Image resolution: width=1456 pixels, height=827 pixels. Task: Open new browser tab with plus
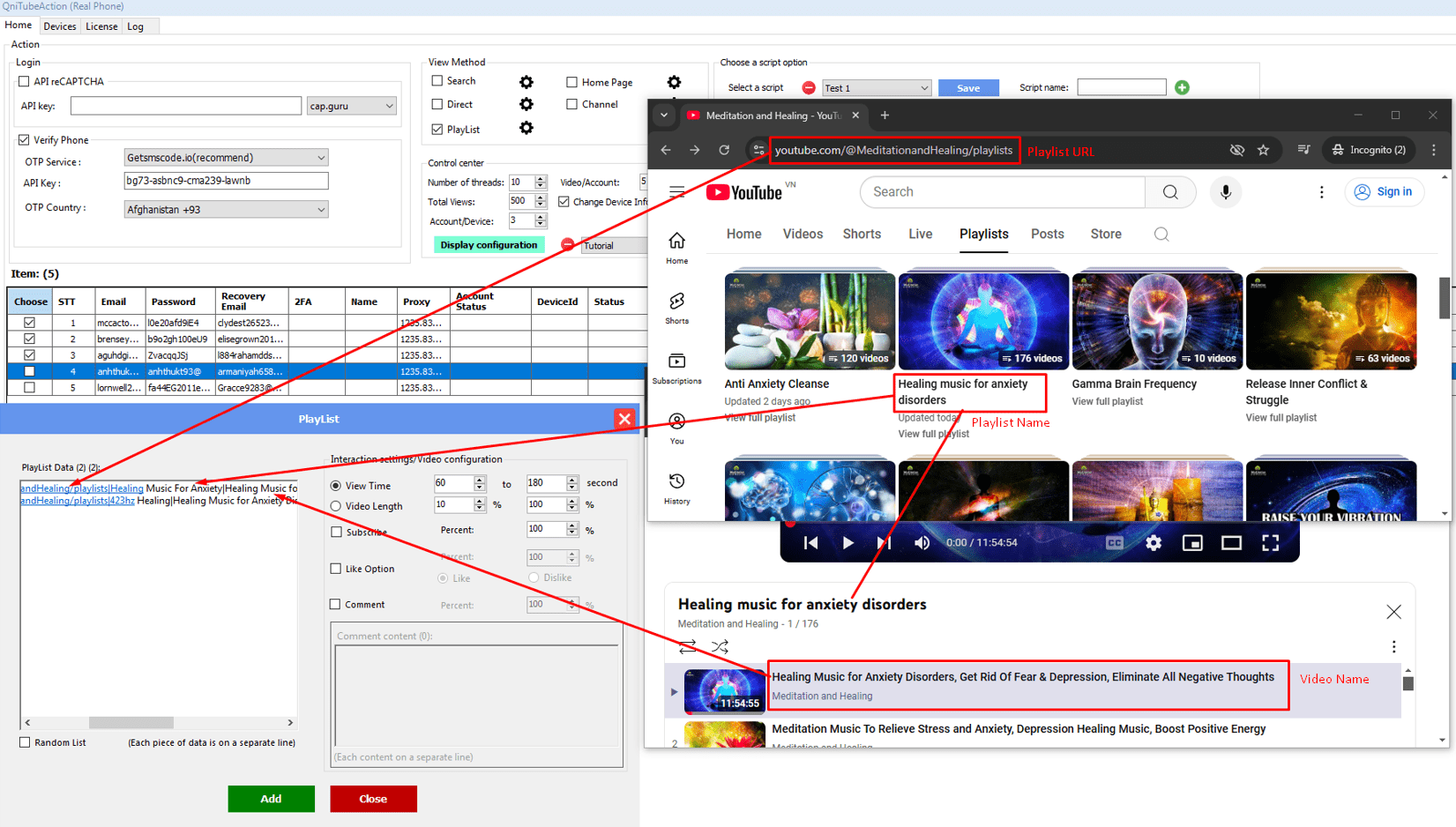pyautogui.click(x=885, y=115)
